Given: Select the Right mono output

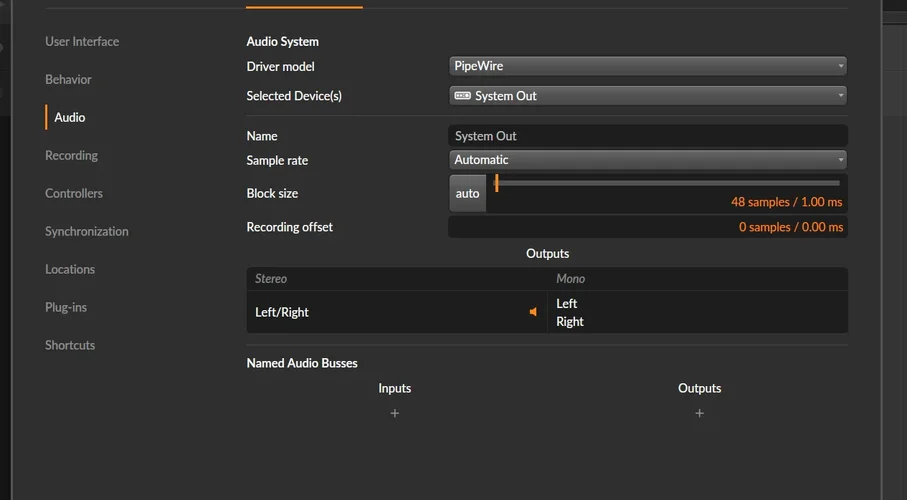Looking at the screenshot, I should (570, 322).
